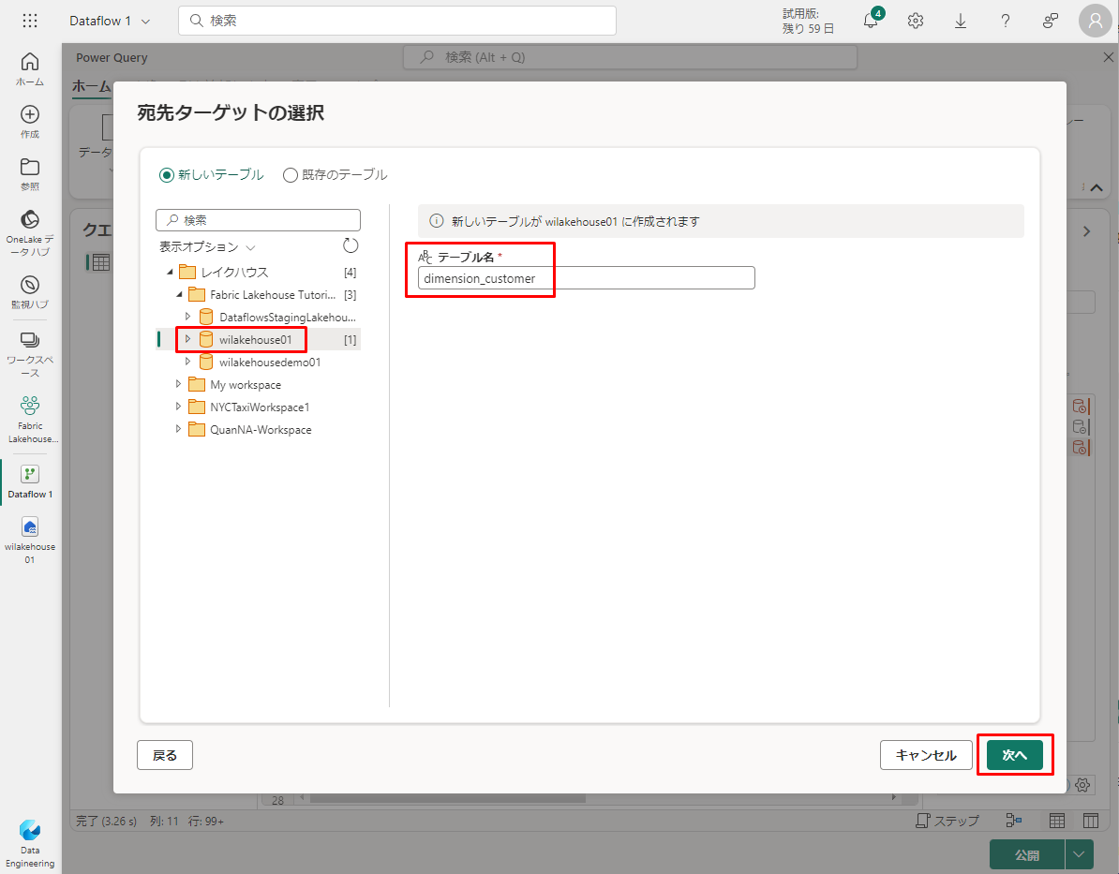Switch to data grid view icon in status bar
The width and height of the screenshot is (1119, 874).
[1057, 820]
